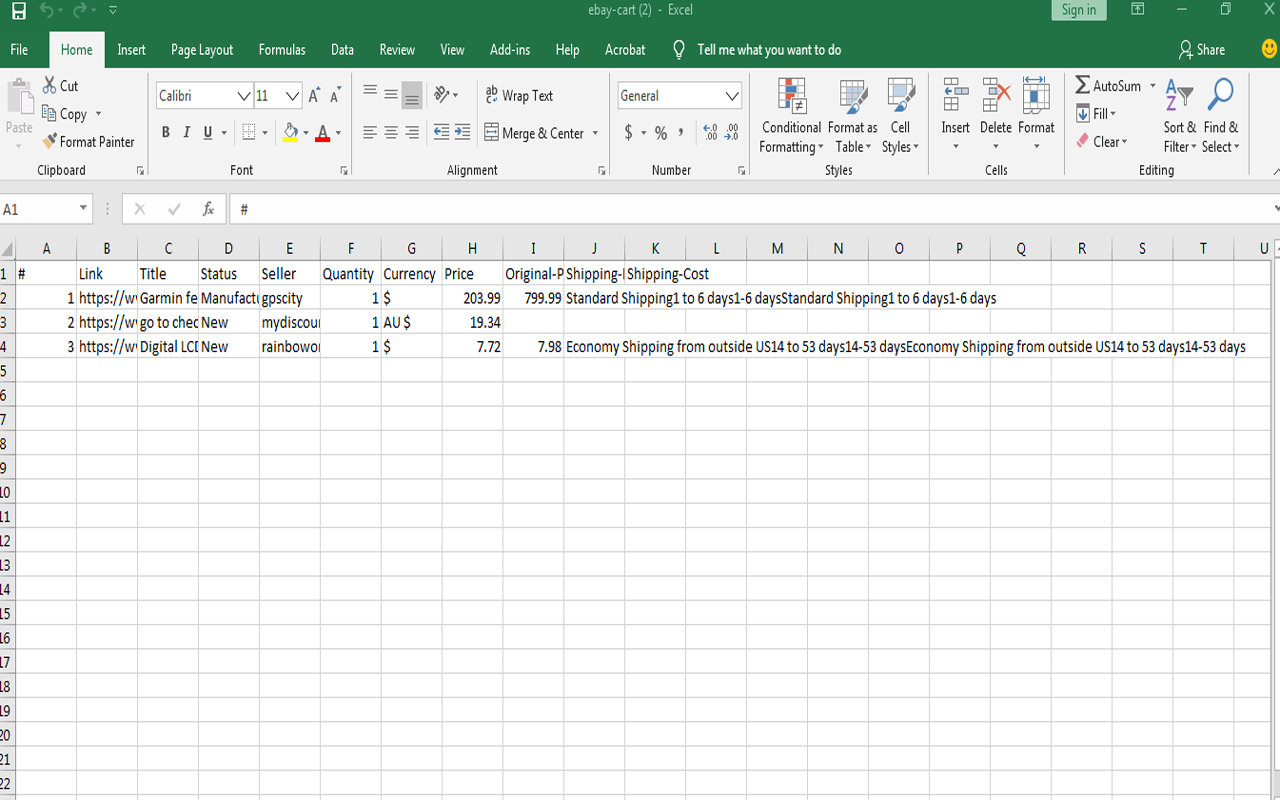The image size is (1280, 800).
Task: Open Conditional Formatting icon
Action: click(791, 98)
